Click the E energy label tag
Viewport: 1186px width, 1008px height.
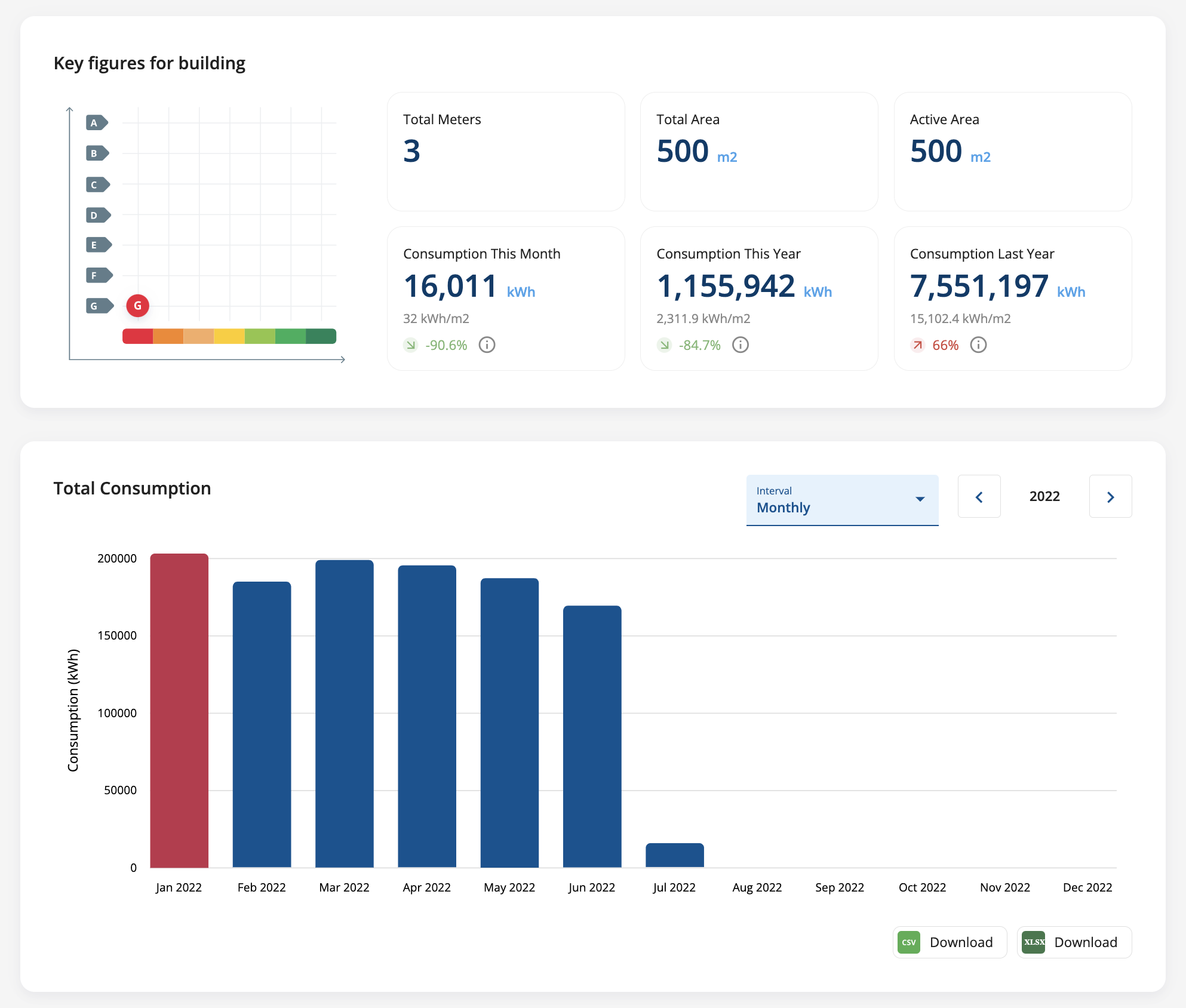[x=99, y=245]
